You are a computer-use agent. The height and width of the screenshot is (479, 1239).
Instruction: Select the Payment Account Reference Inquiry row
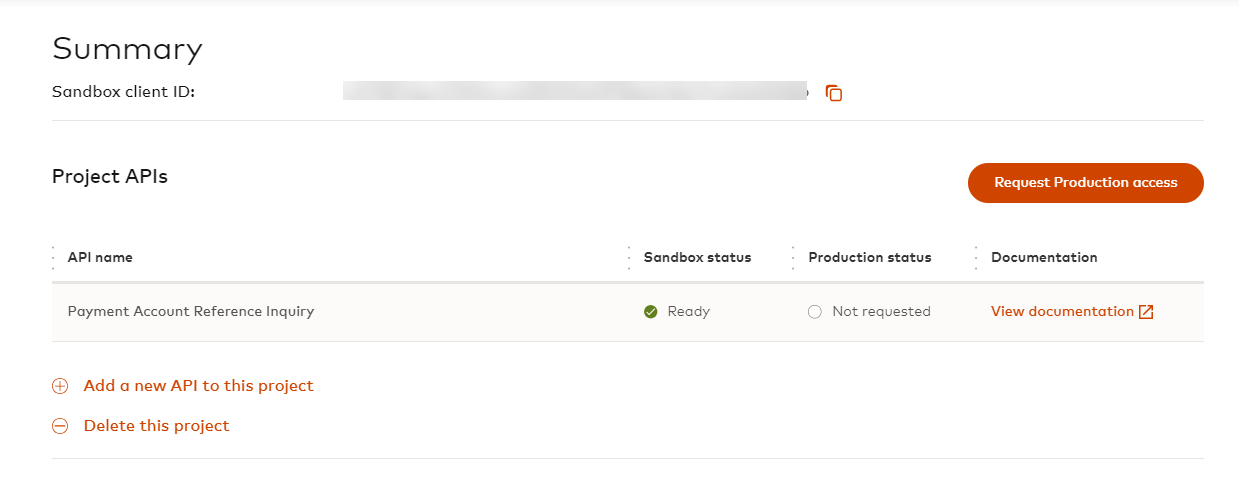click(x=191, y=312)
